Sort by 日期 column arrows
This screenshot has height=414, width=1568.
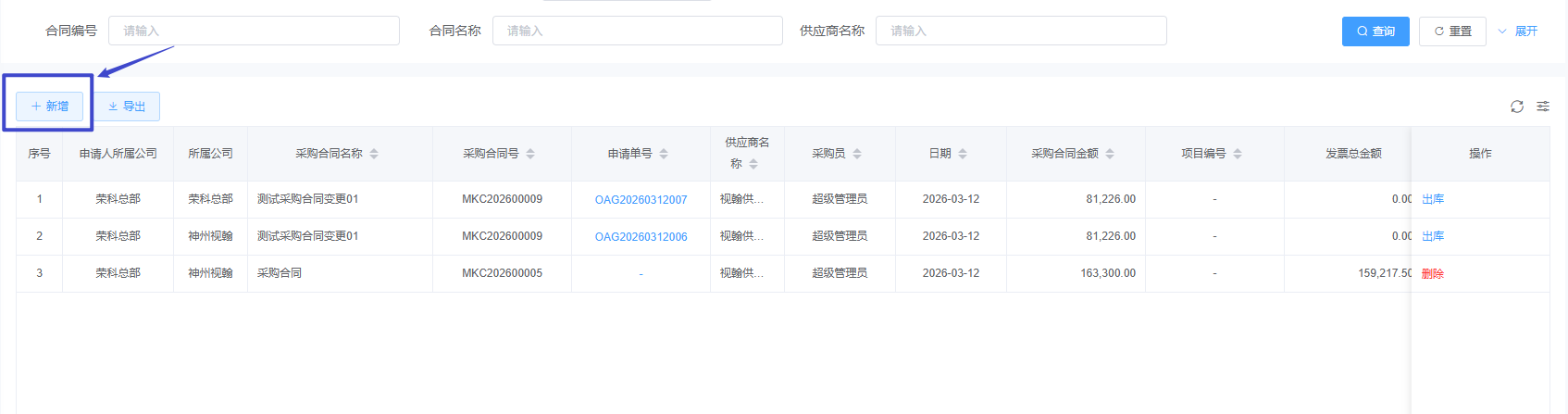click(x=963, y=154)
